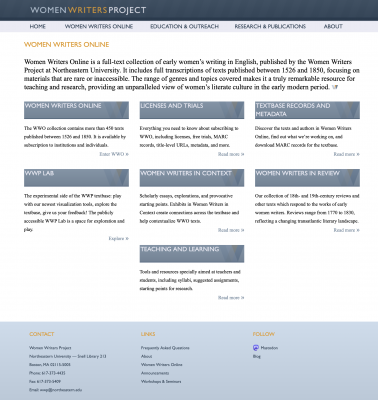Image resolution: width=378 pixels, height=400 pixels.
Task: Go to the About menu item
Action: [x=333, y=26]
